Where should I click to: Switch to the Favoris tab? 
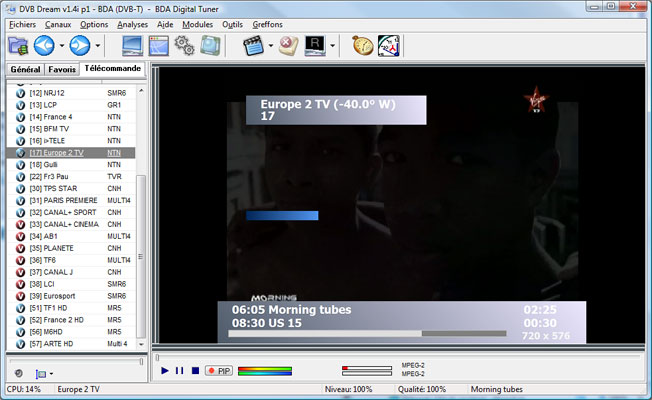(62, 69)
